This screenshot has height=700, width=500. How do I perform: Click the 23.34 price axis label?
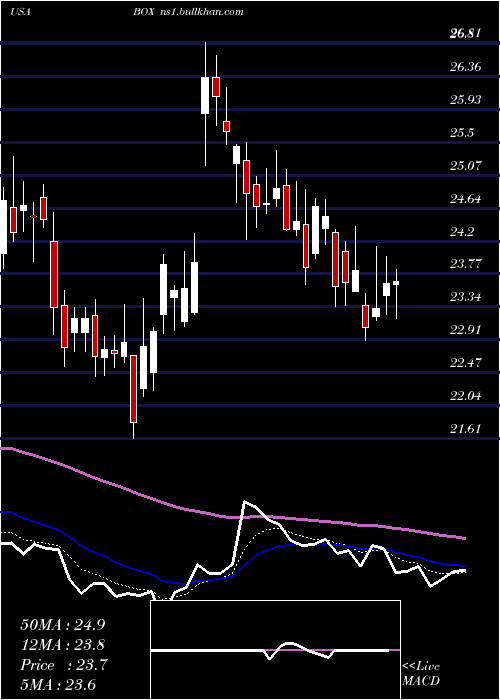tap(466, 297)
